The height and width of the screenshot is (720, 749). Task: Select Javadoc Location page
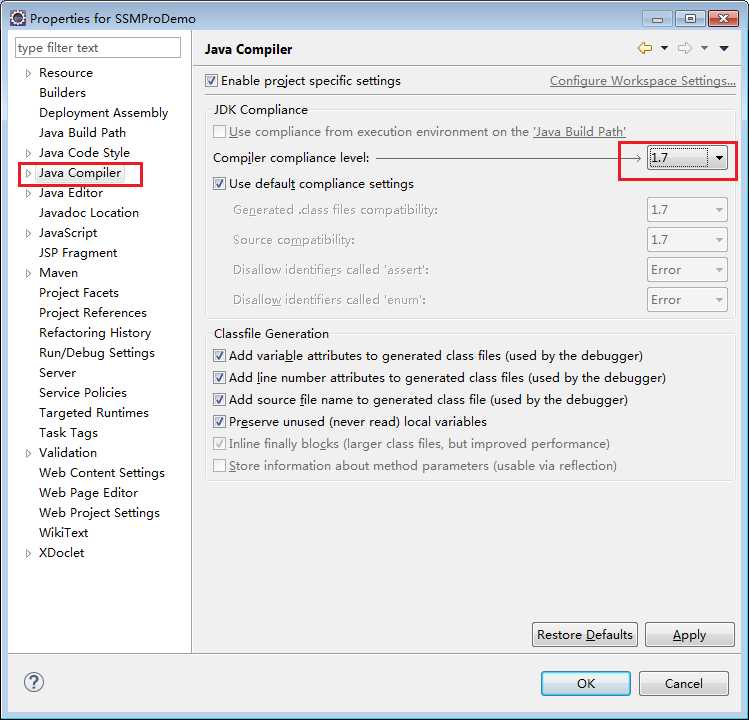(x=89, y=213)
